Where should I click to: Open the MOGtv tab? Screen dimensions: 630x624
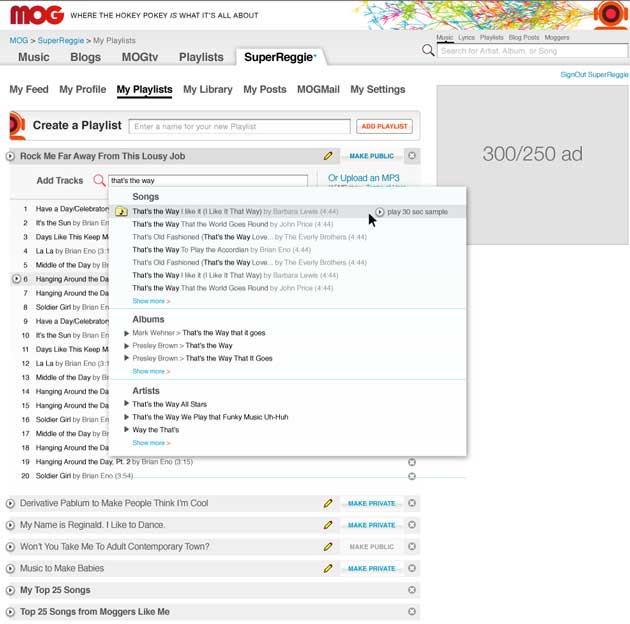(x=140, y=57)
